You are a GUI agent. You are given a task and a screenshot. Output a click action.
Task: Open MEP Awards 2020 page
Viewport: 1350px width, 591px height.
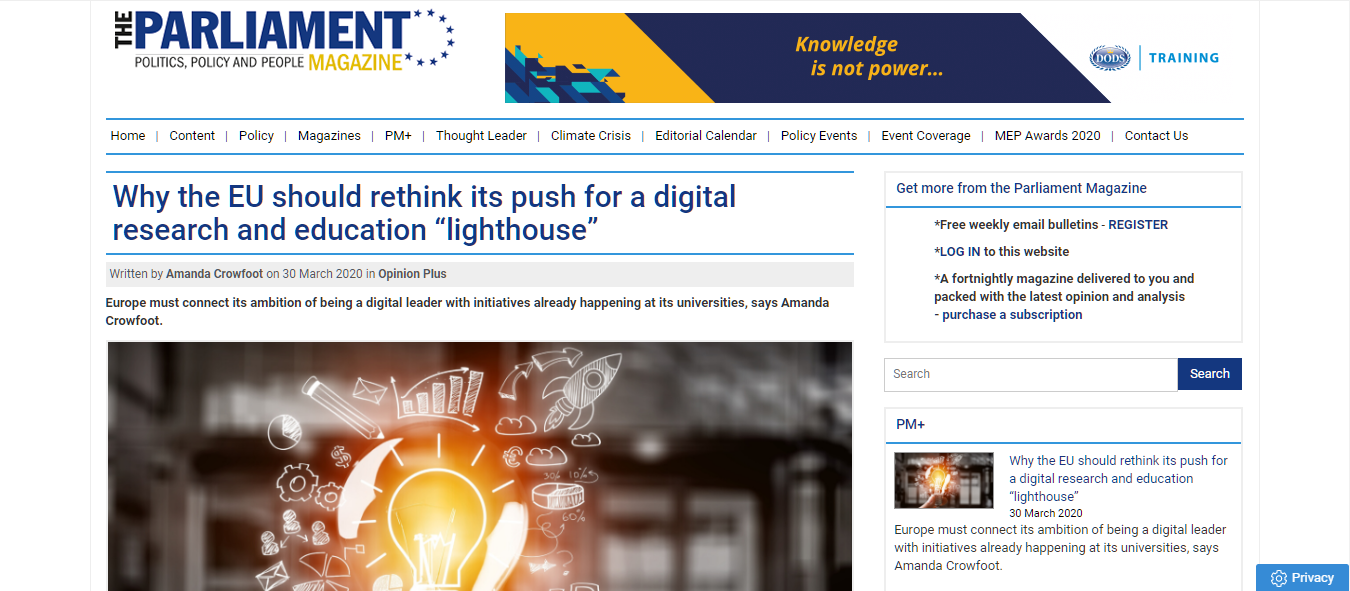[1047, 136]
